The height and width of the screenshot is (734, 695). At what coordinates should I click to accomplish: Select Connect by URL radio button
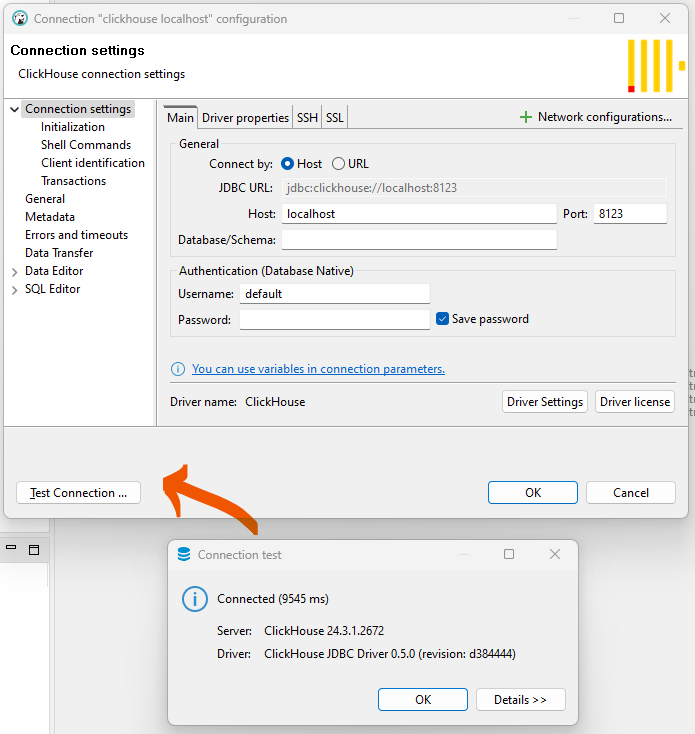[x=338, y=163]
